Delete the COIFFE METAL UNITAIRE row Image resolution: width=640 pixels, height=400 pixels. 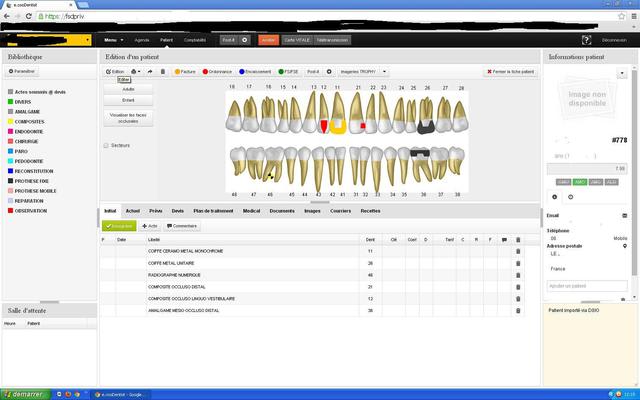coord(518,263)
